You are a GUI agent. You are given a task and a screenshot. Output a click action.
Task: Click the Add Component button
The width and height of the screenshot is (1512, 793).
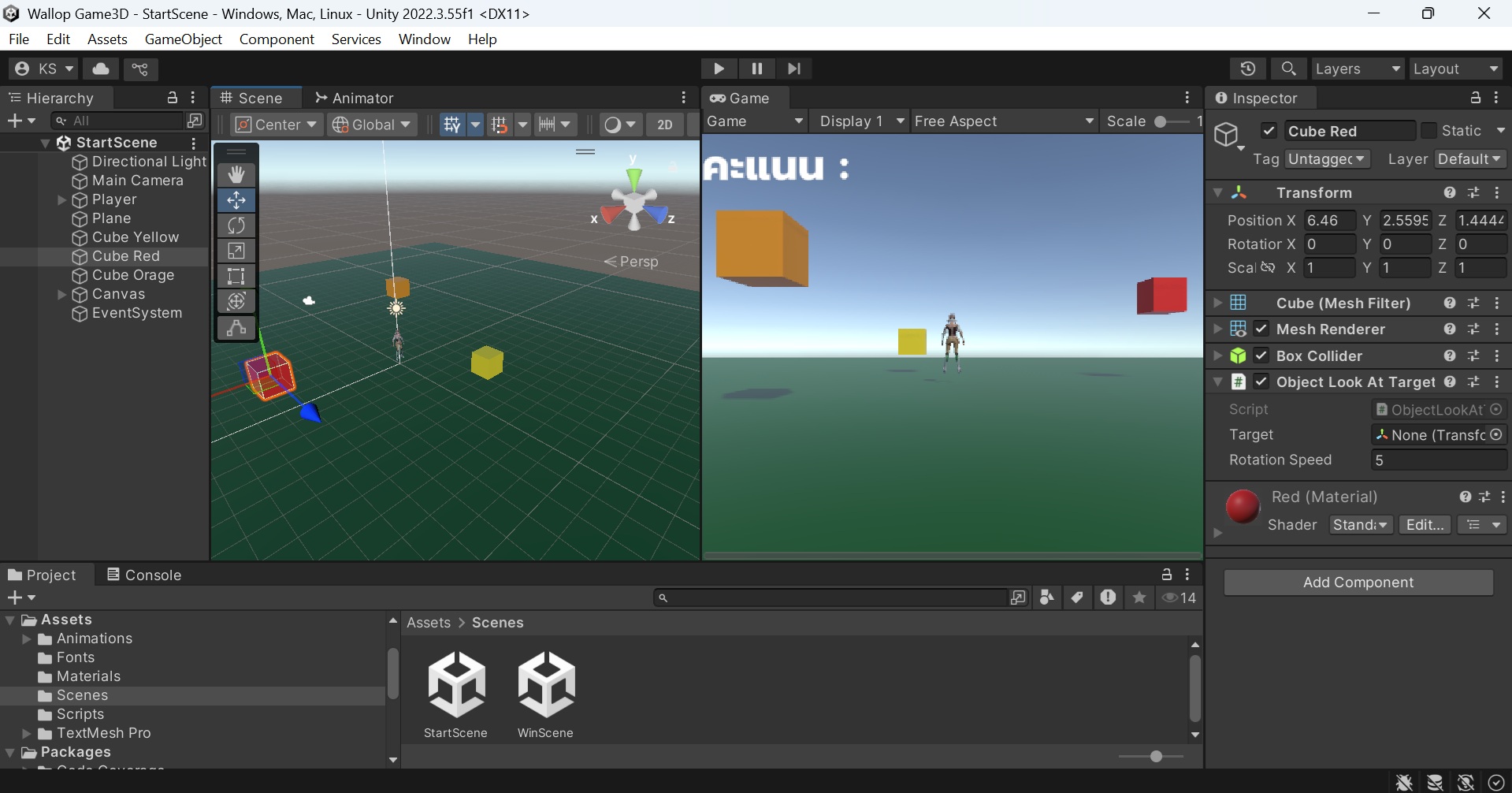1358,582
